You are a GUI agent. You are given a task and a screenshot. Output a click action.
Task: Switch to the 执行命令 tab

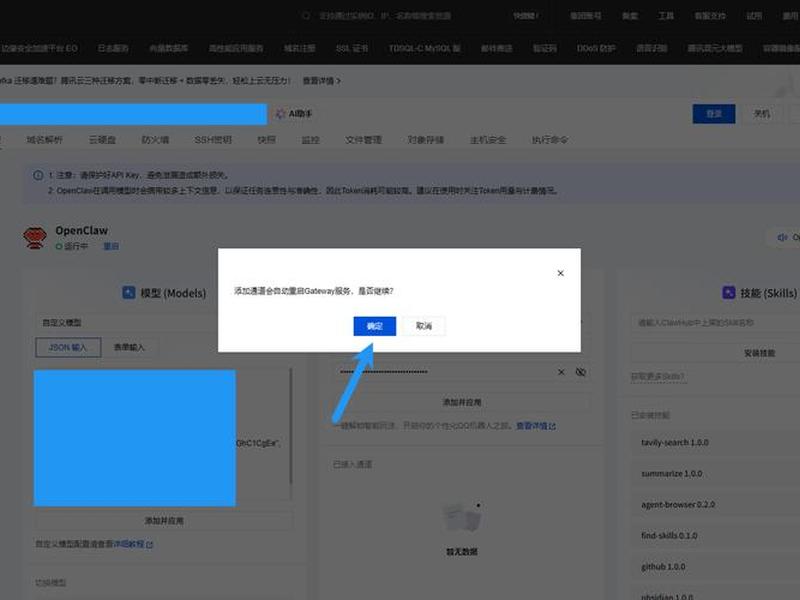click(549, 140)
